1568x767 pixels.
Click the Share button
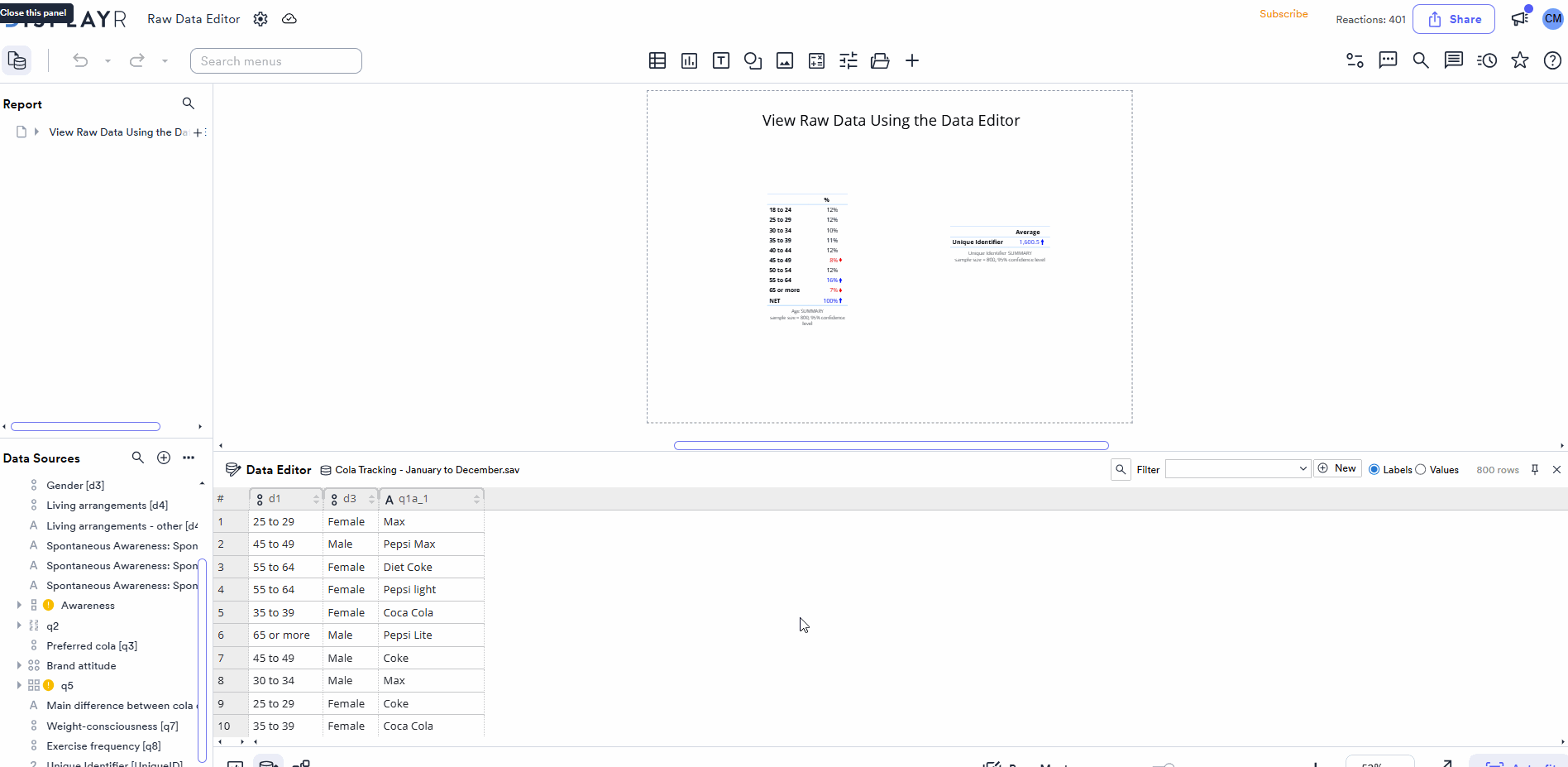point(1454,18)
